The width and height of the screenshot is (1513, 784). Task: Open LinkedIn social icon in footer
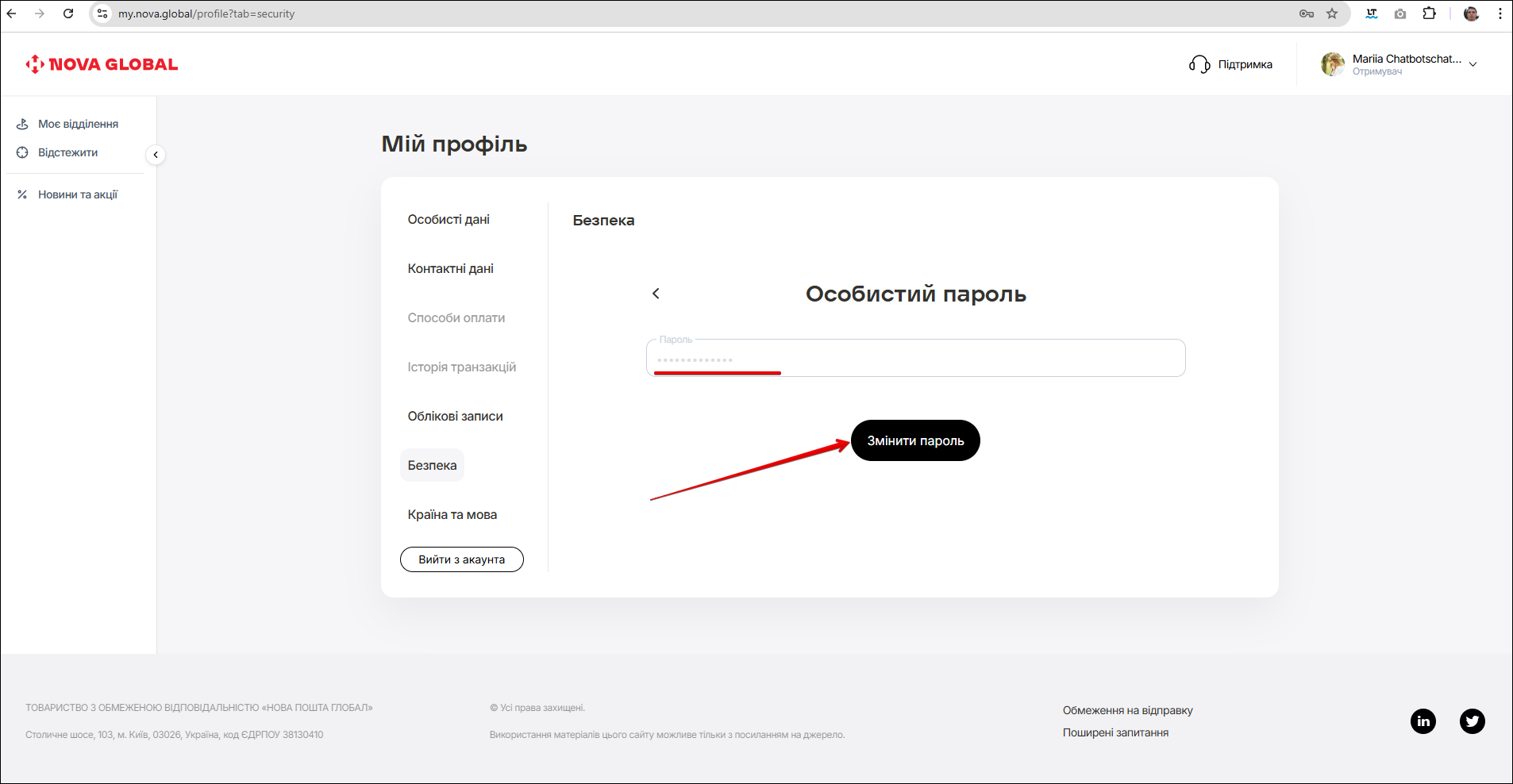[1423, 721]
